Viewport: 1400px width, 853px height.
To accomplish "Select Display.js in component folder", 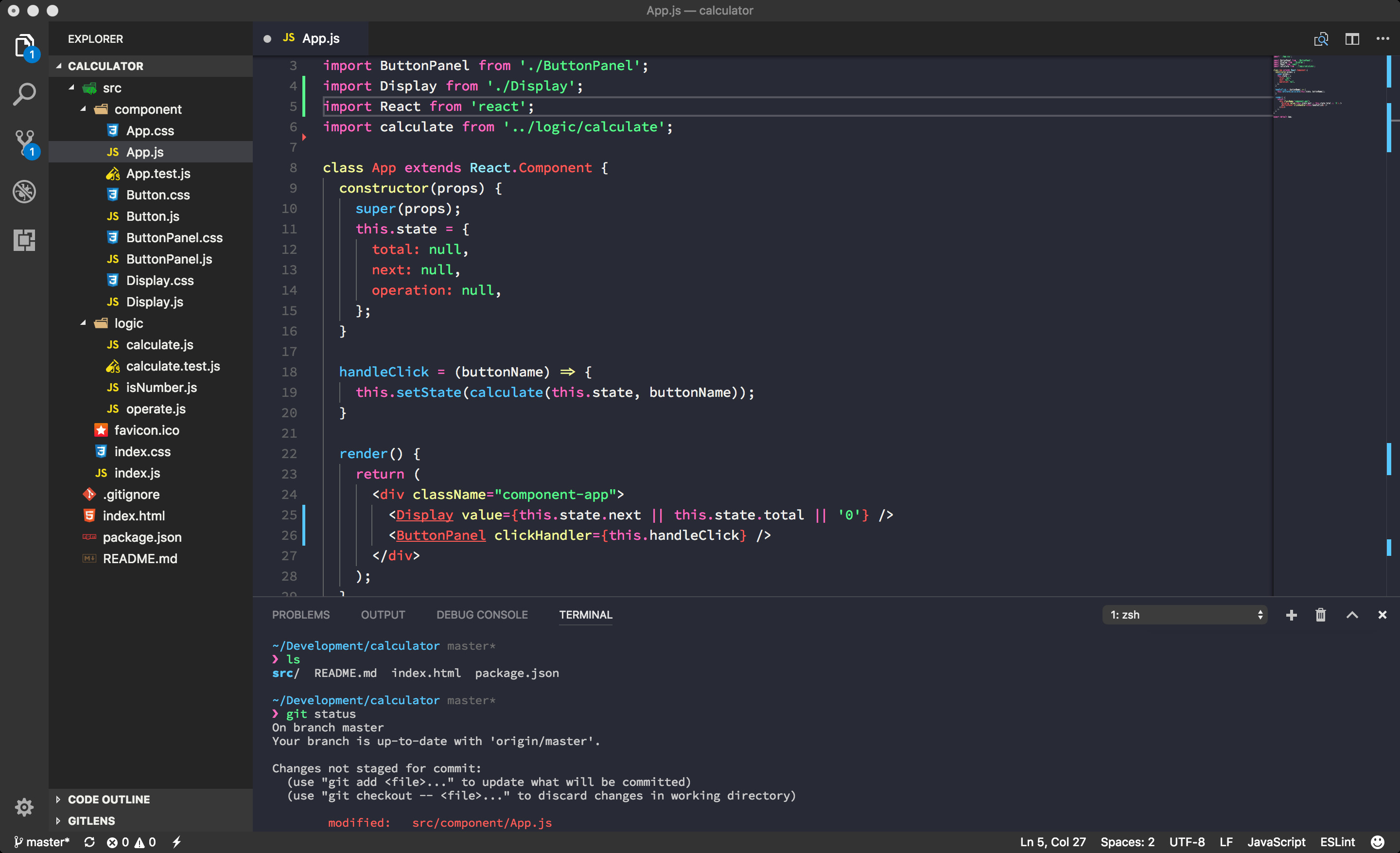I will [154, 301].
